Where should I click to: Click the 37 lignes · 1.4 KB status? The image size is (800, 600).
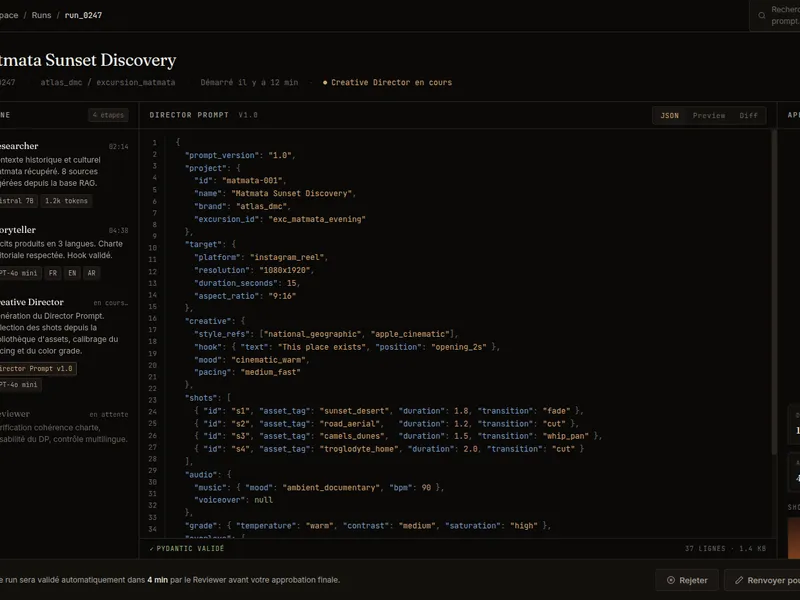725,548
